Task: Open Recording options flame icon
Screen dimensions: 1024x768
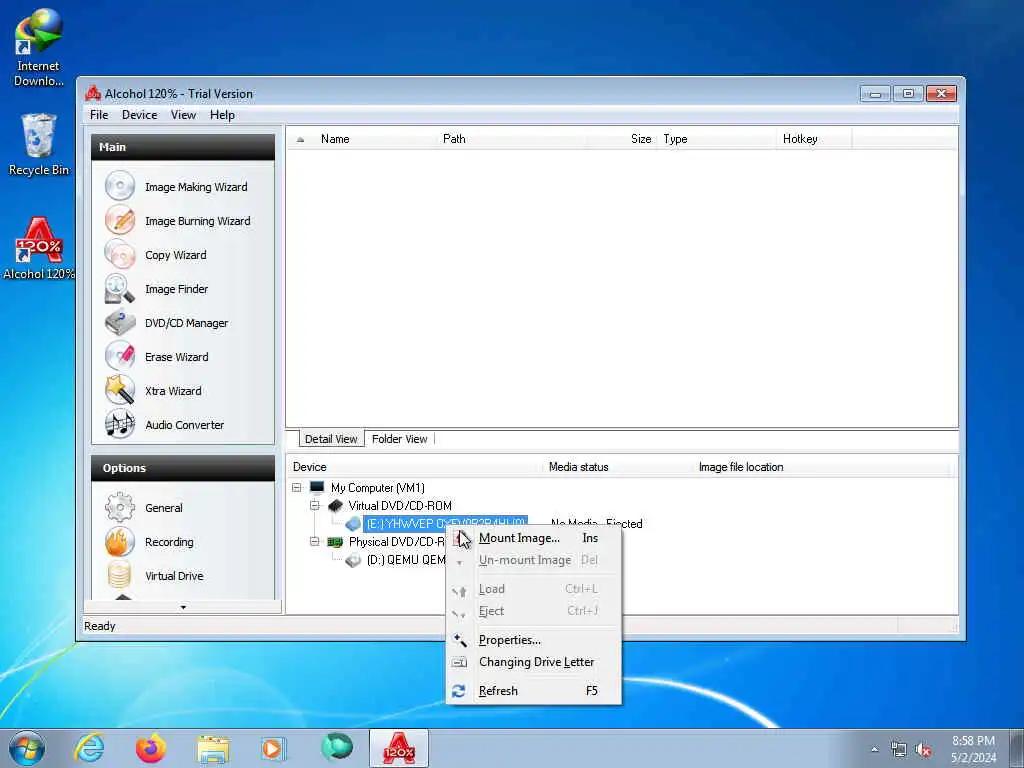Action: tap(120, 541)
